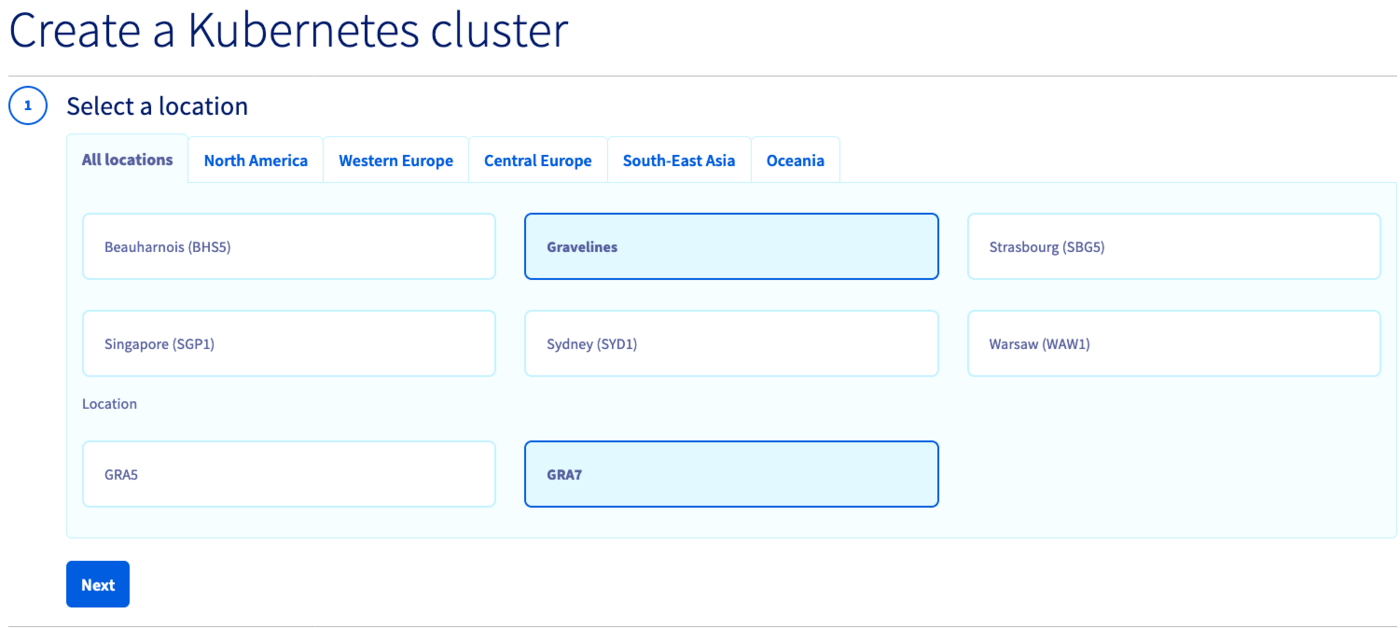Select the GRA5 datacenter option

click(x=288, y=475)
